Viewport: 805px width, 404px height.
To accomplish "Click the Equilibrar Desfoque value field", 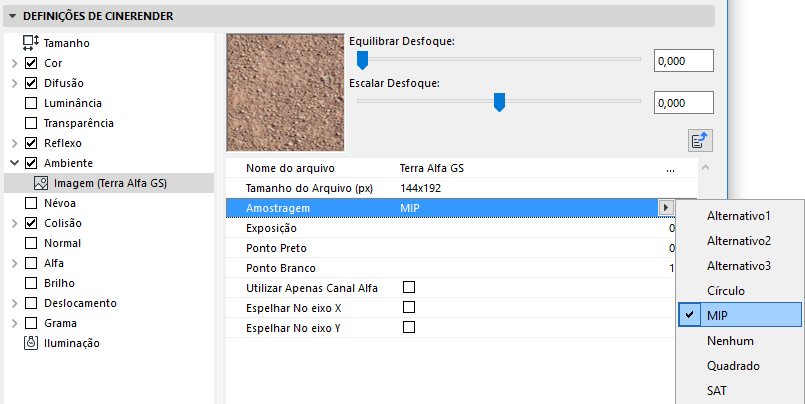I will [x=684, y=61].
